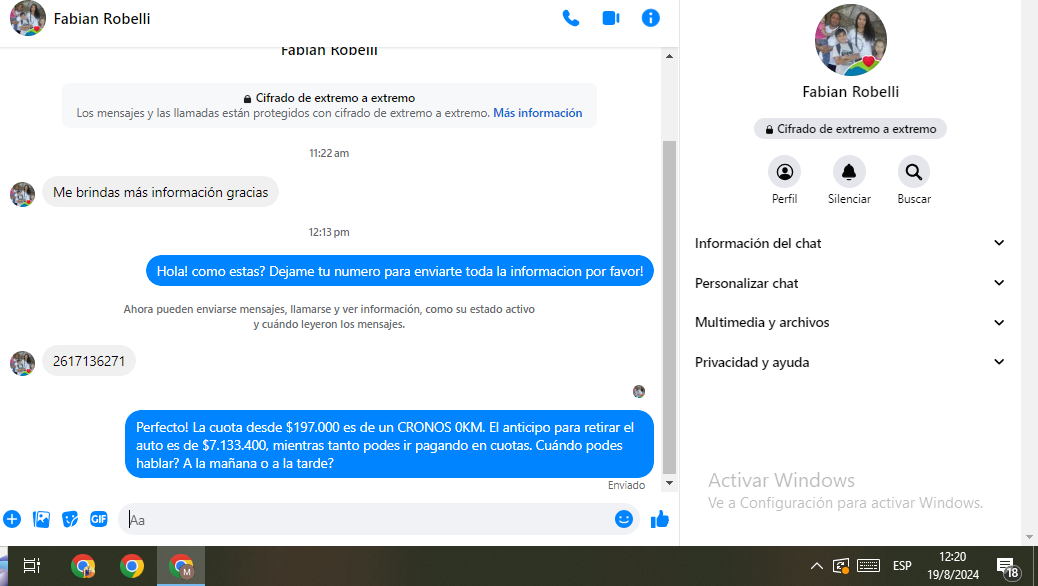Image resolution: width=1038 pixels, height=586 pixels.
Task: Expand the Multimedia y archivos section
Action: [x=848, y=322]
